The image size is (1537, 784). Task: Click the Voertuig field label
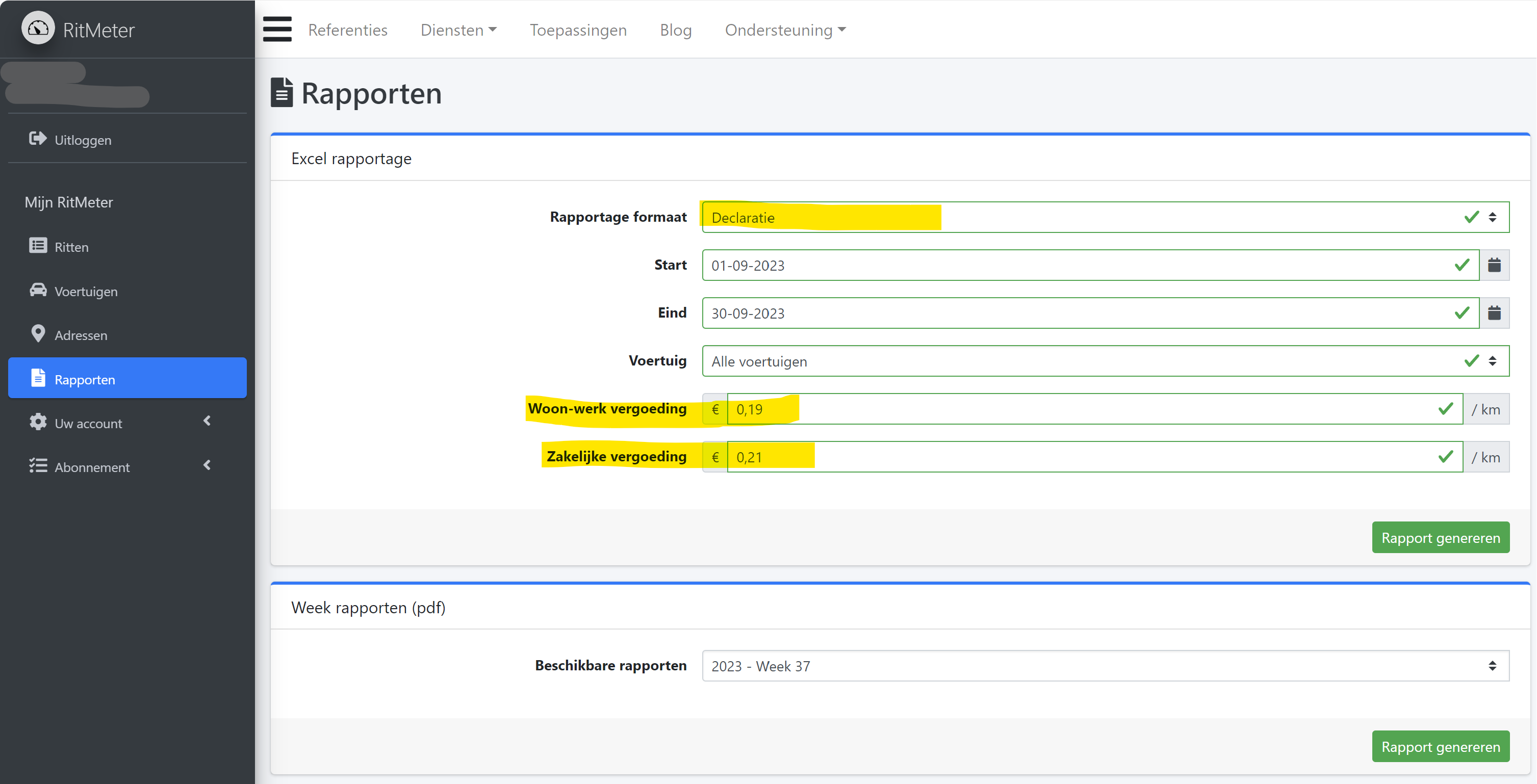(657, 360)
